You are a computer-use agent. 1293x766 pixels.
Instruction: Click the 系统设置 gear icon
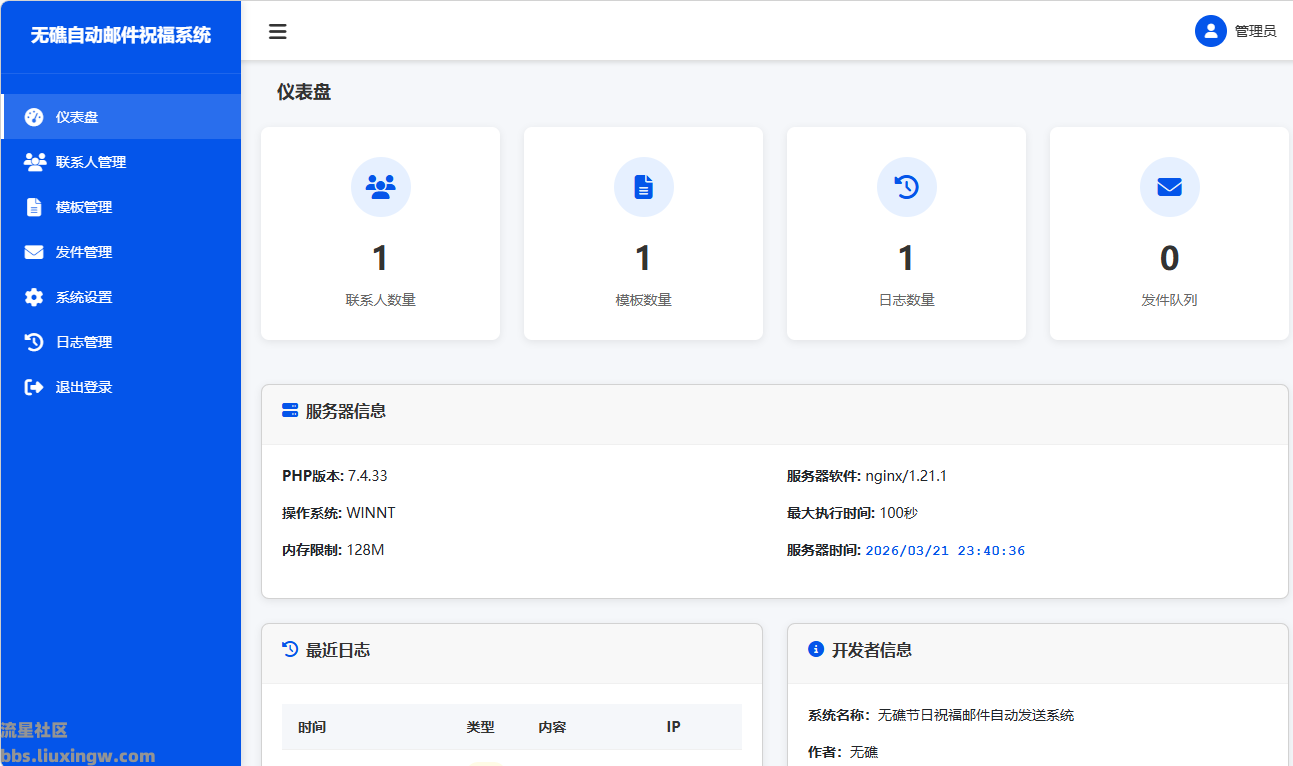click(x=34, y=297)
